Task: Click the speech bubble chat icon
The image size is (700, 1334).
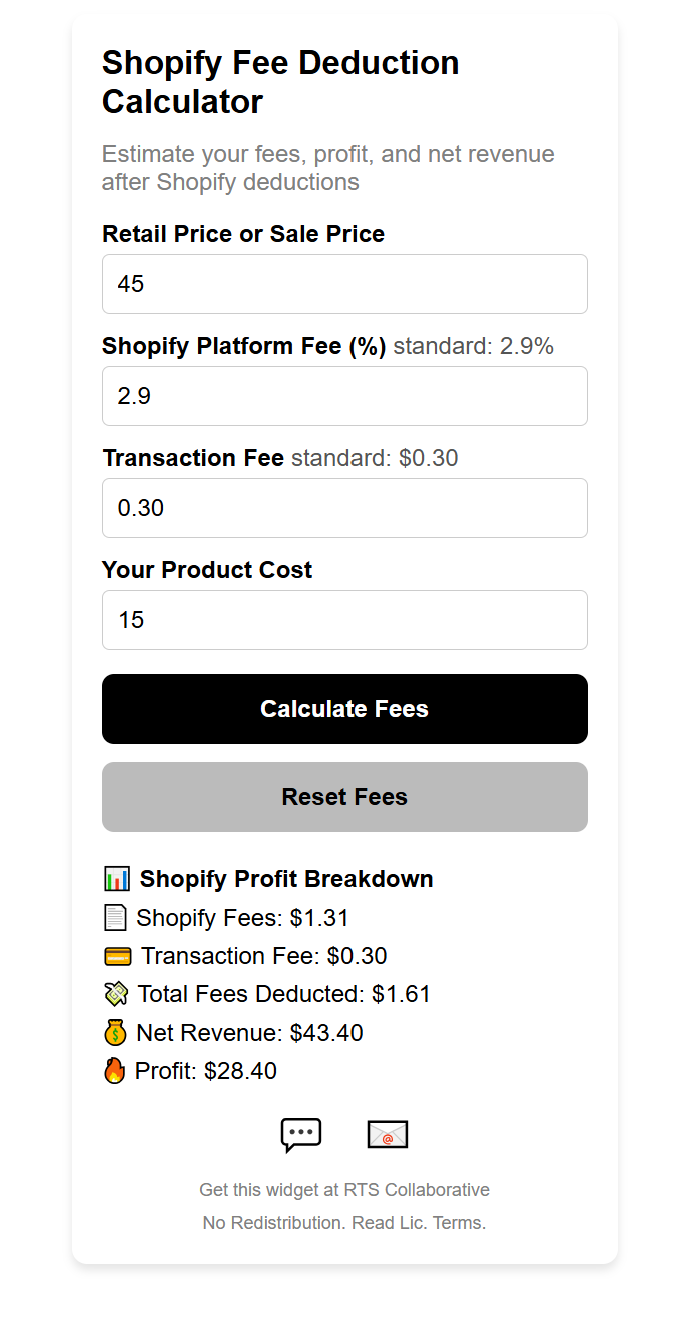Action: (301, 1135)
